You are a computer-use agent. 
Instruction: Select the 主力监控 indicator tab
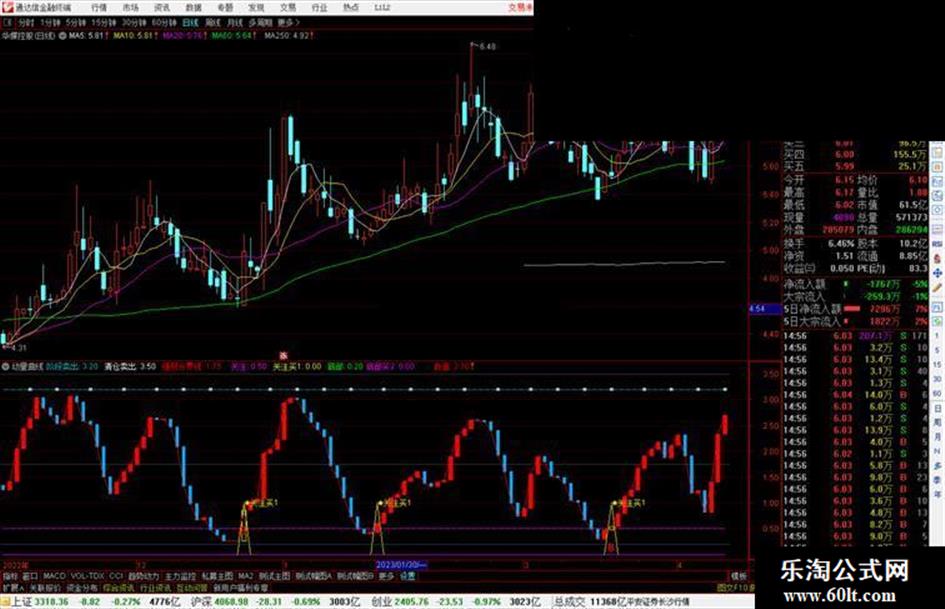tap(180, 576)
